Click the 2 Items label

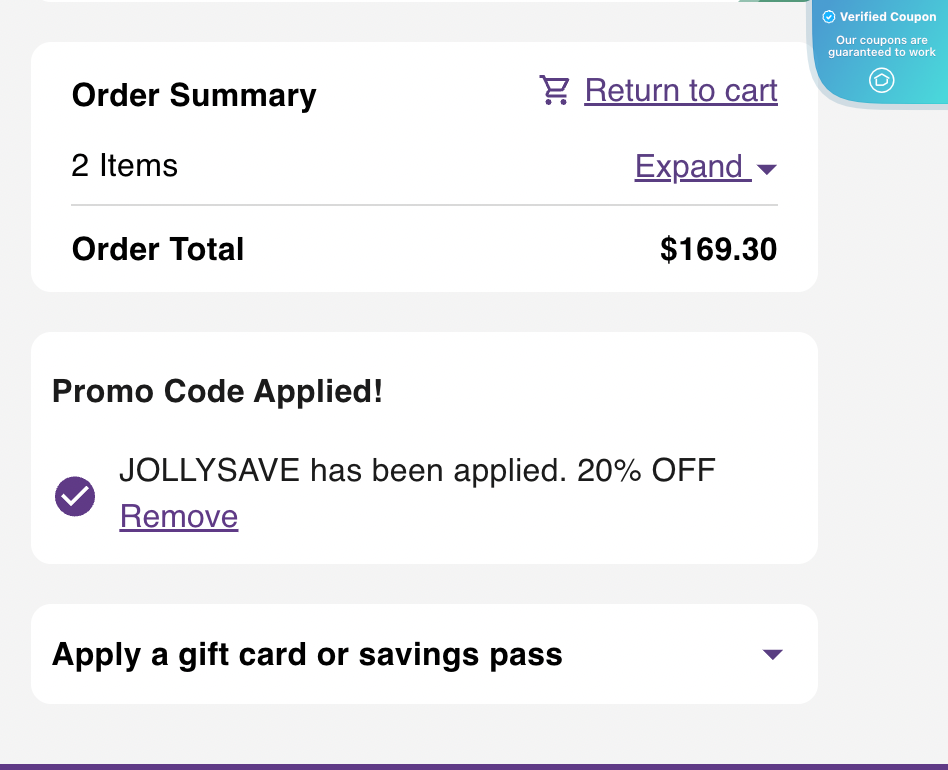(125, 165)
